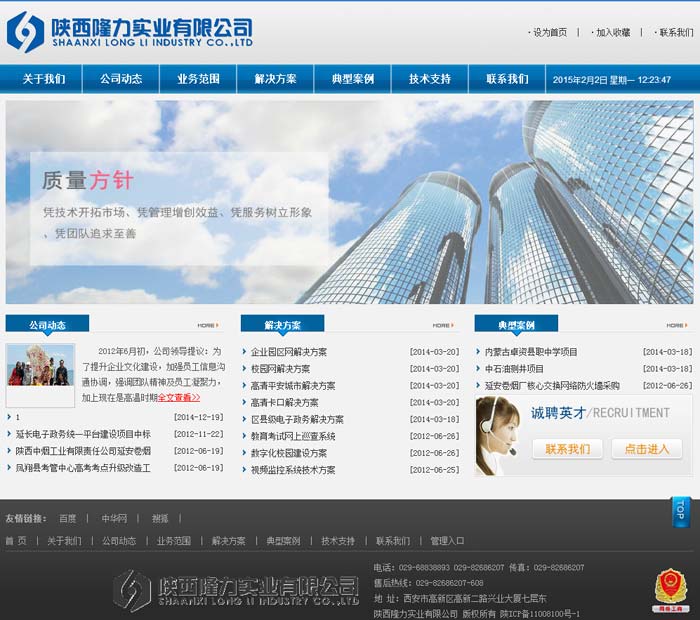
Task: Click the 加入收藏 link at top
Action: coord(613,32)
